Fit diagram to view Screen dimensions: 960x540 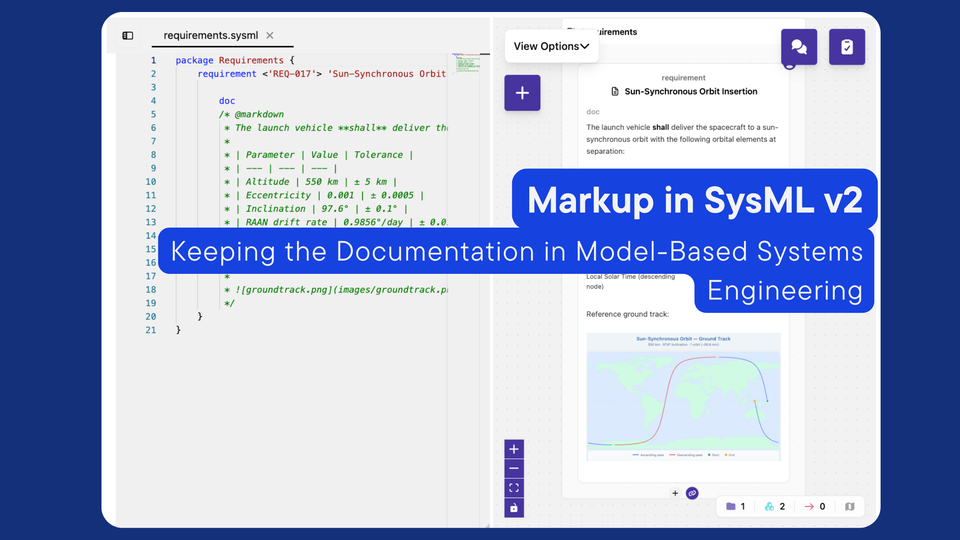pos(514,488)
